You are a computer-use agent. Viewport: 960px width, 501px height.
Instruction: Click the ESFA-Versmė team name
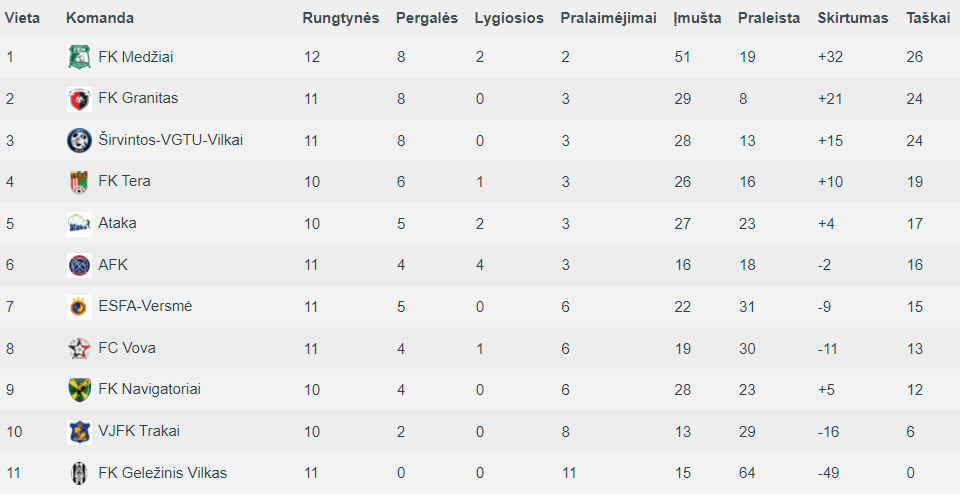(x=145, y=306)
